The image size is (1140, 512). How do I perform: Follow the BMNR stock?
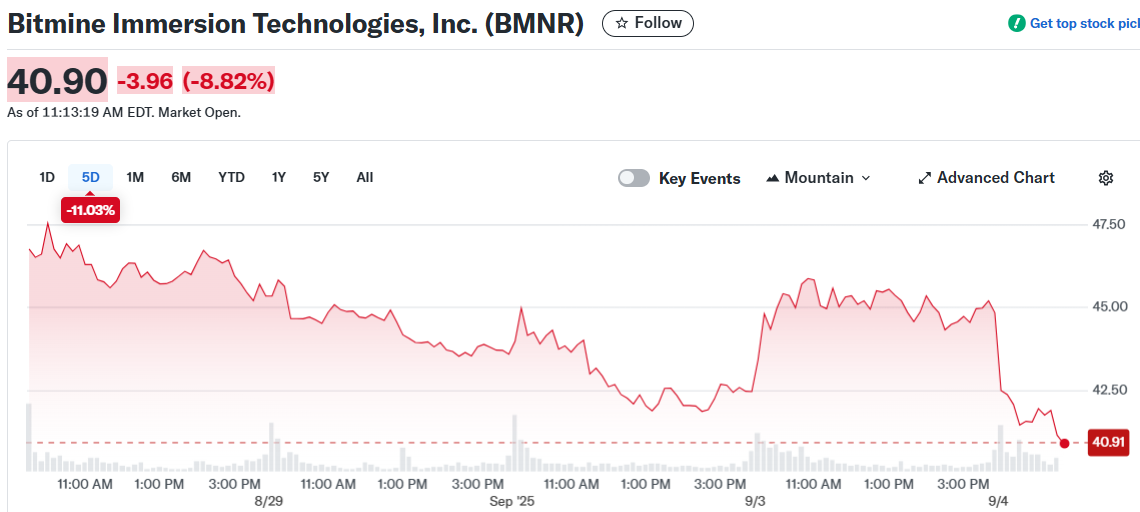[648, 23]
